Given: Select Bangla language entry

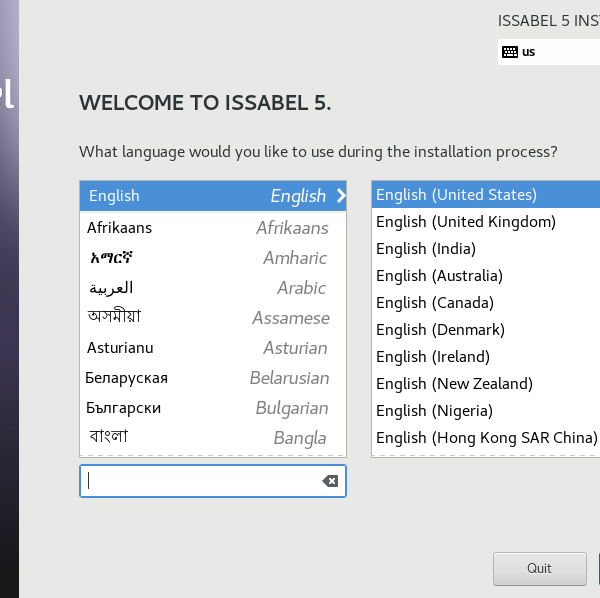Looking at the screenshot, I should (212, 437).
